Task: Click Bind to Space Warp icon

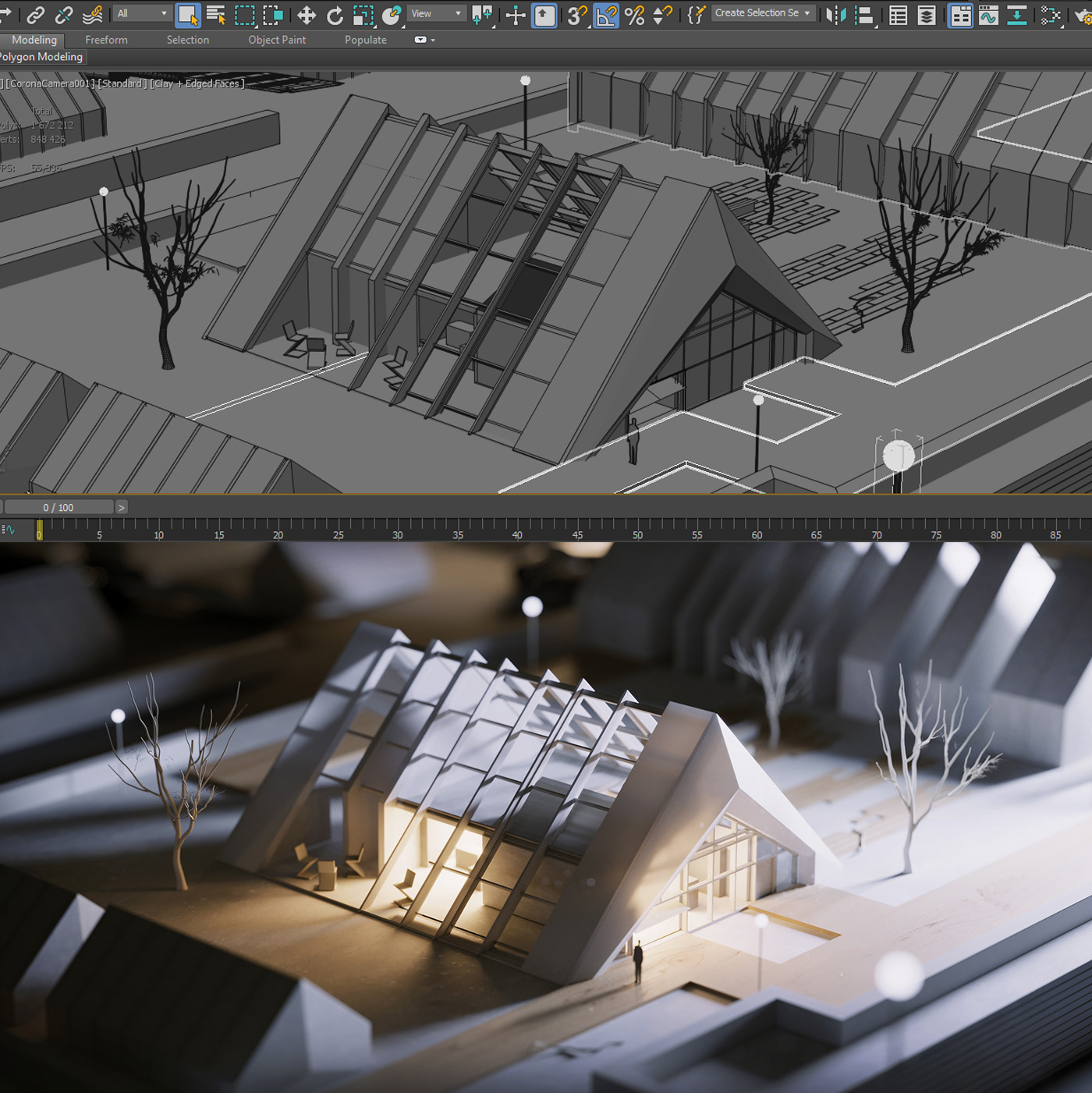Action: coord(93,15)
